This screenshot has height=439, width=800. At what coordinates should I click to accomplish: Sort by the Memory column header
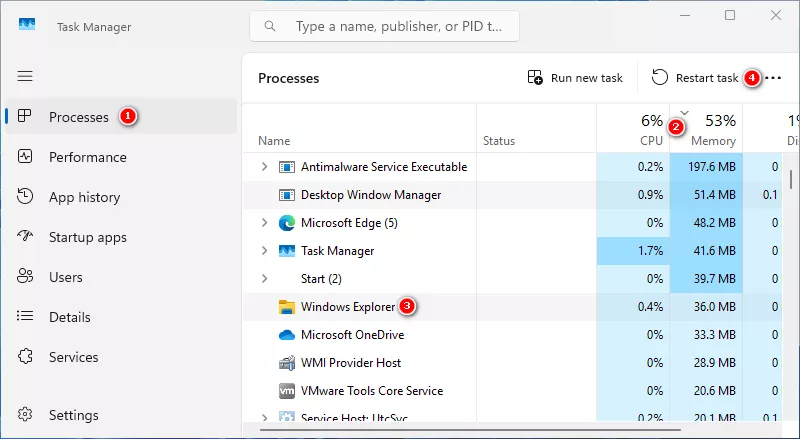coord(706,128)
